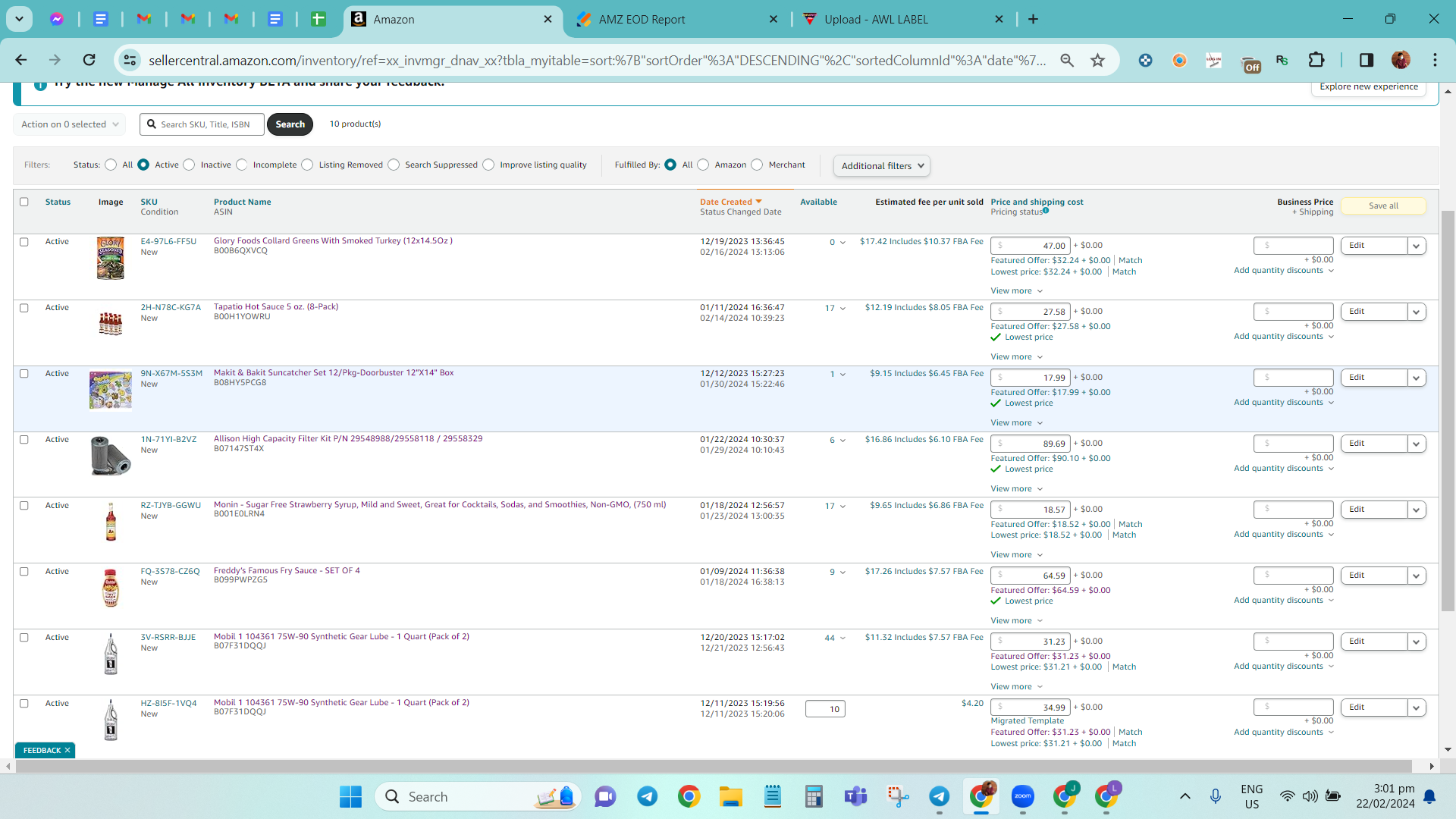
Task: Filter Fulfilled By Merchant
Action: click(757, 165)
